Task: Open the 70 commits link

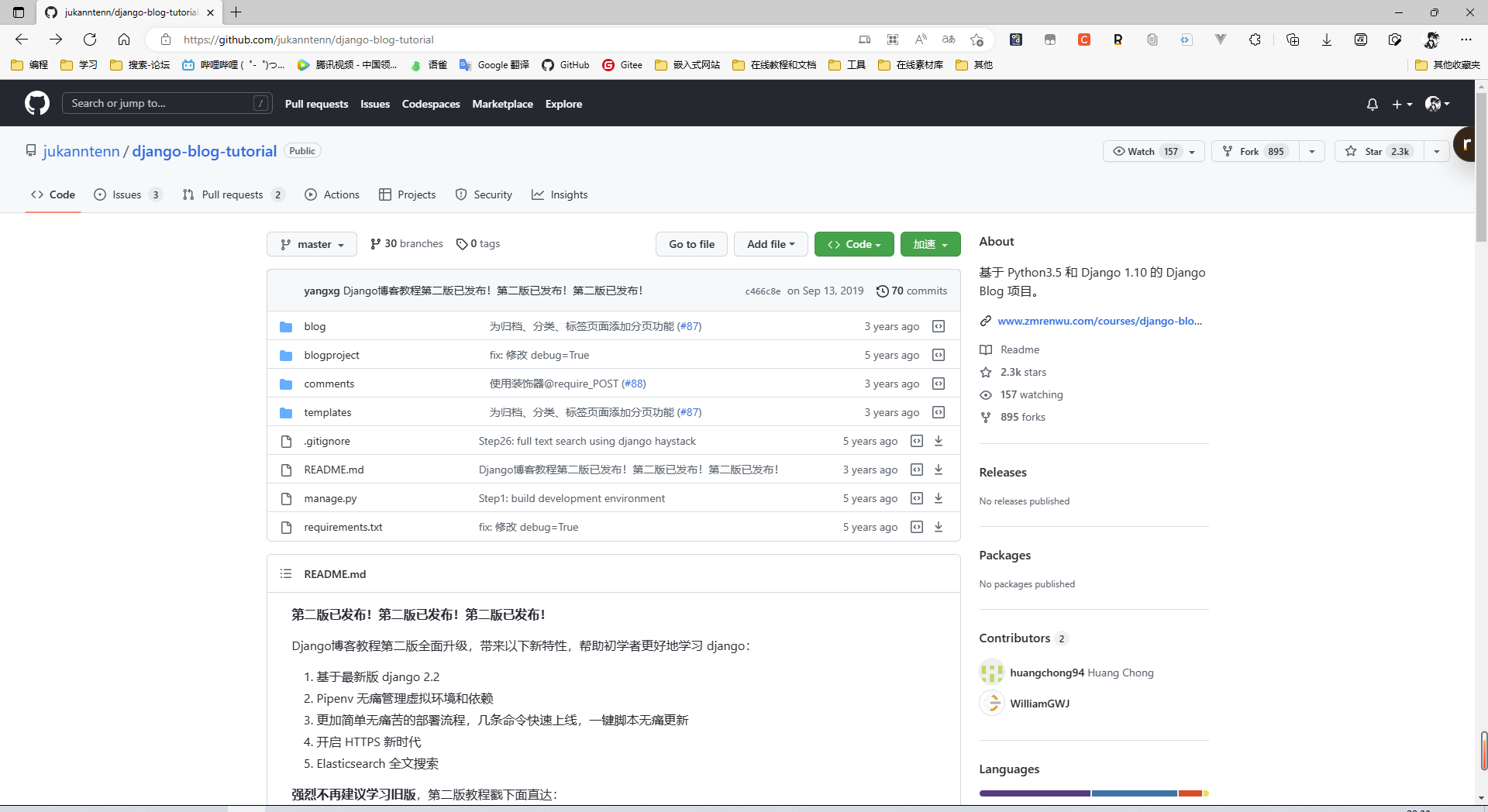Action: click(x=912, y=291)
